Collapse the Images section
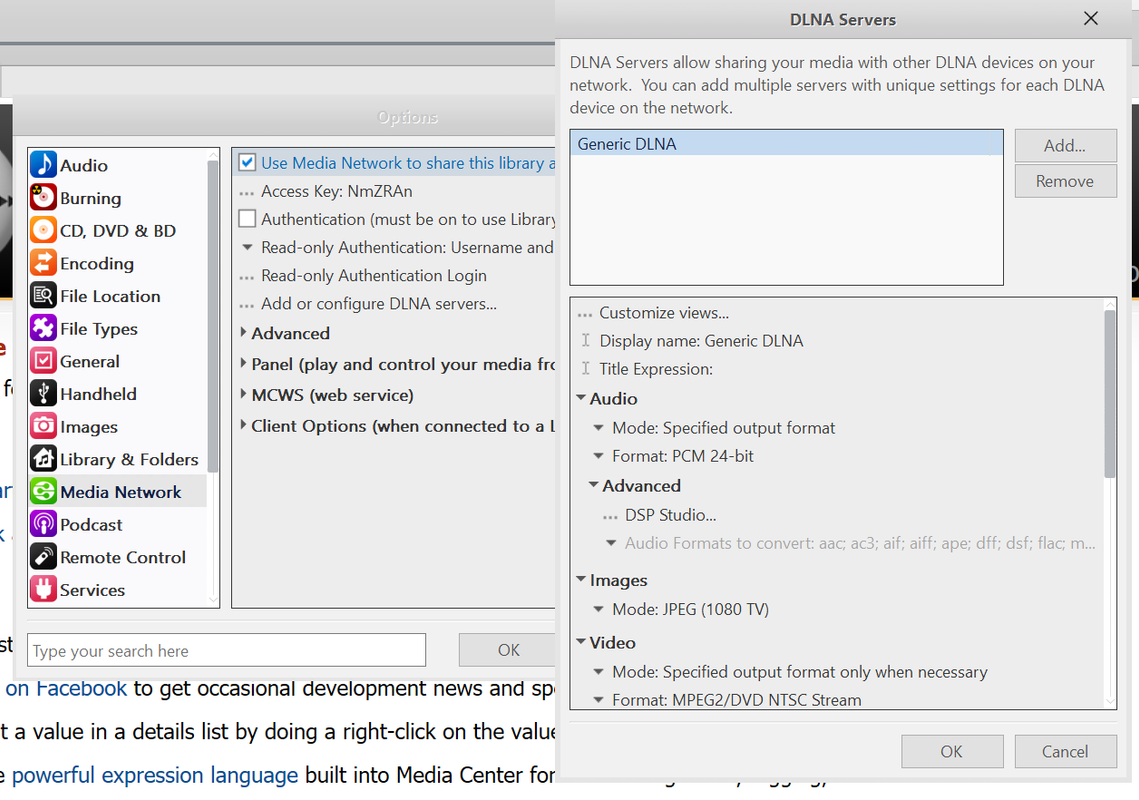This screenshot has width=1139, height=800. coord(581,579)
